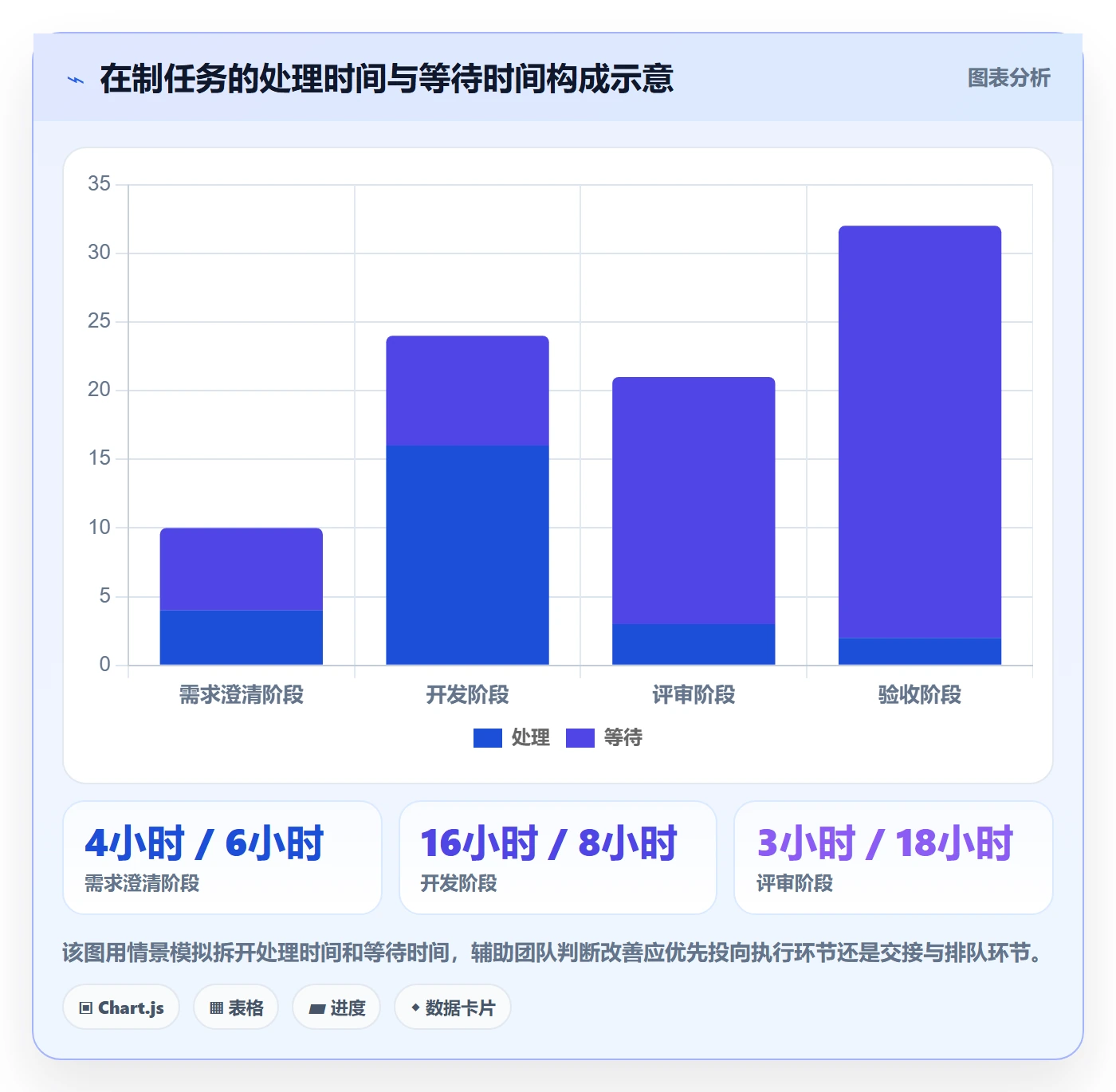Select the 进度 tag
Screen dimensions: 1116x1092
336,1008
